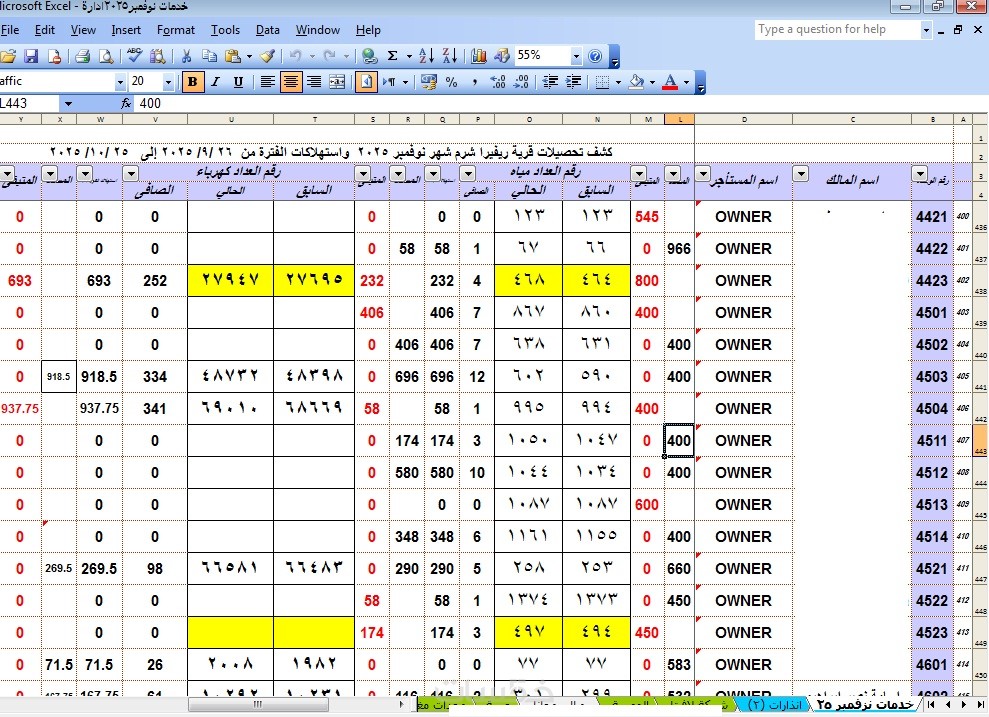Click Fill Color paint bucket
The width and height of the screenshot is (989, 717).
pyautogui.click(x=636, y=82)
